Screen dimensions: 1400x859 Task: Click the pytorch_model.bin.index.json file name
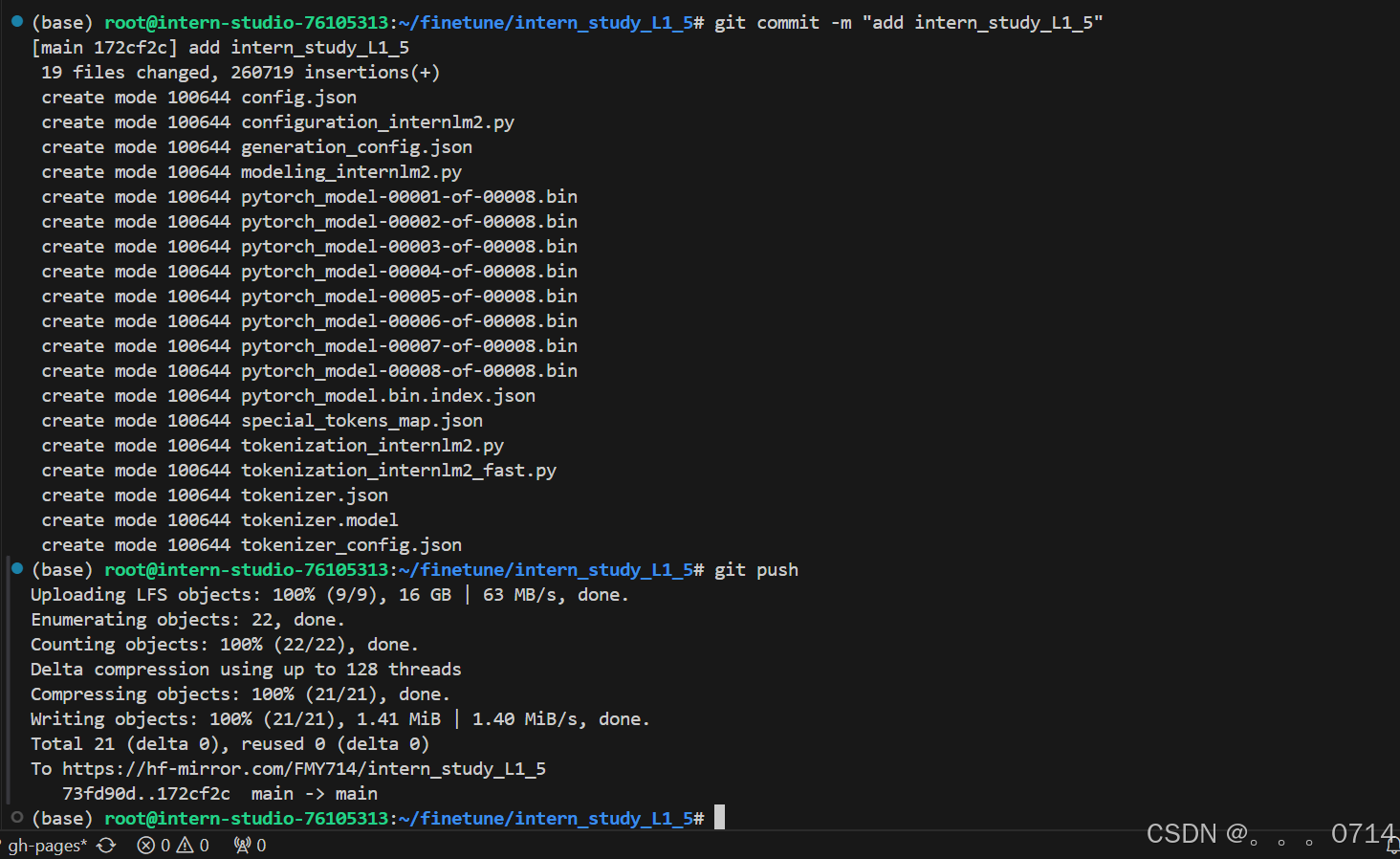tap(388, 395)
